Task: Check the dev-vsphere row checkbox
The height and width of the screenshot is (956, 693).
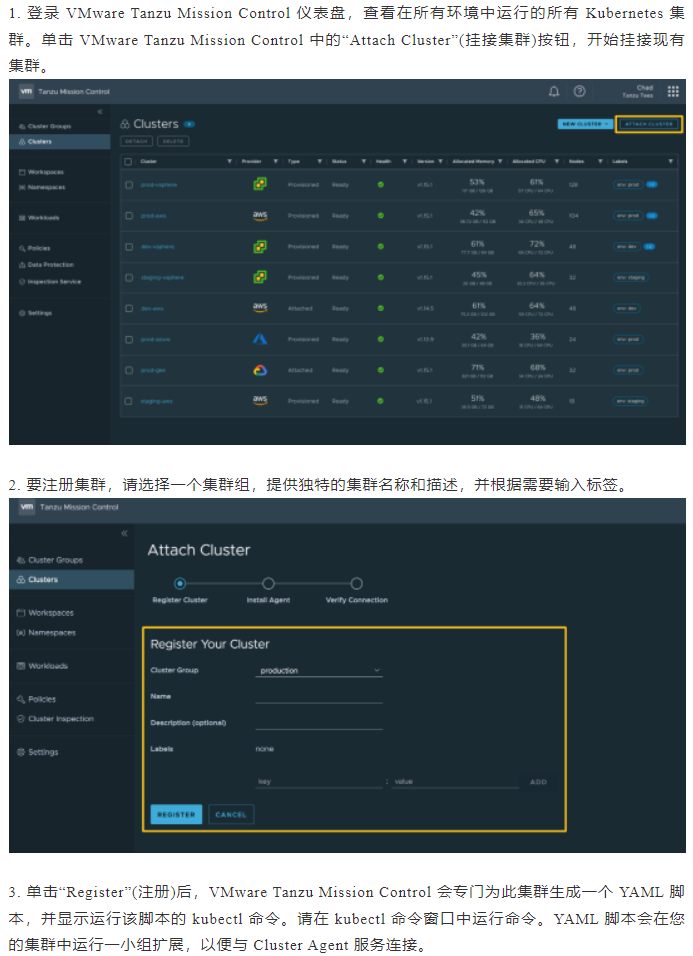Action: pyautogui.click(x=129, y=246)
